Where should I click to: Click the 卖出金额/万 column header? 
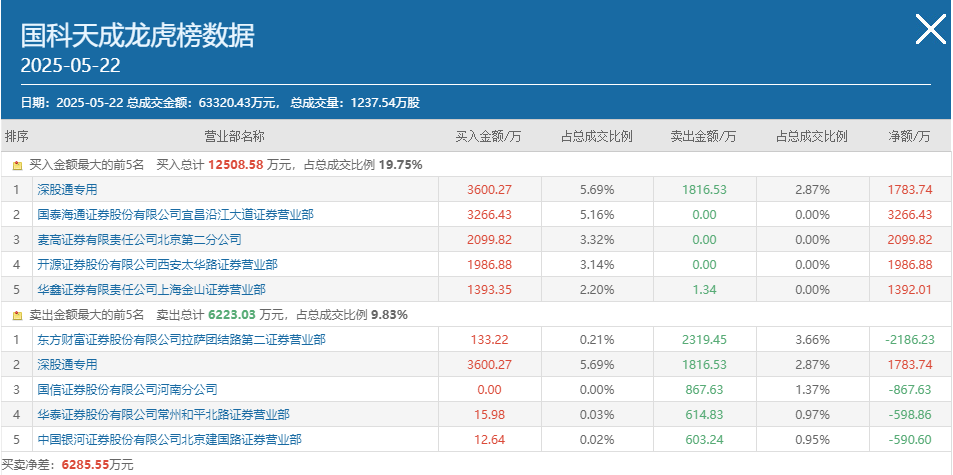703,137
